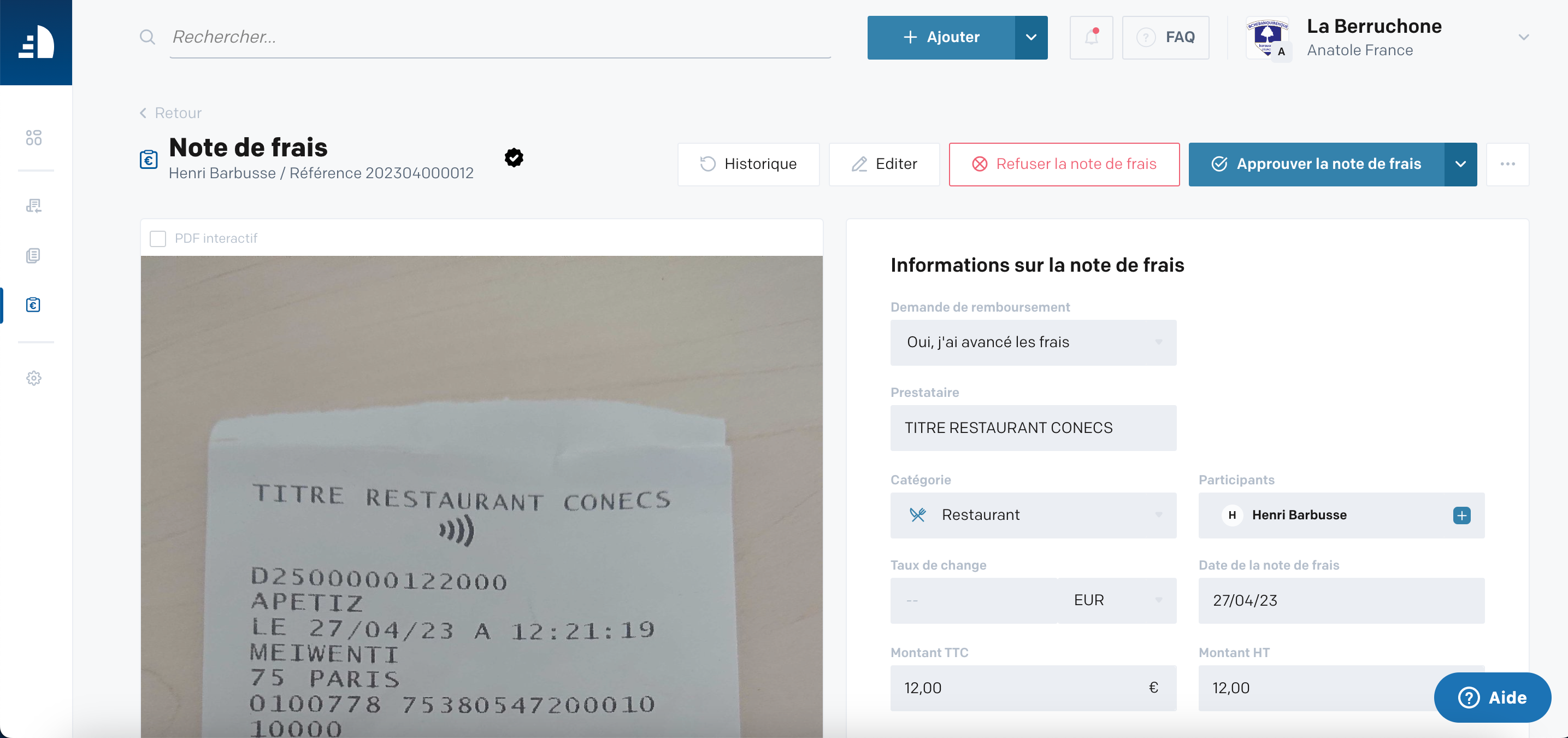Open the FAQ page
The height and width of the screenshot is (738, 1568).
coord(1165,38)
